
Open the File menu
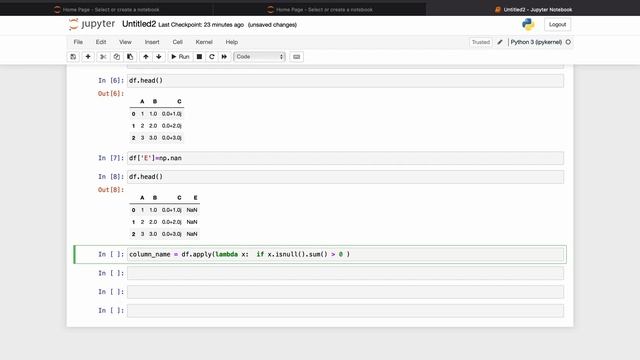tap(78, 42)
